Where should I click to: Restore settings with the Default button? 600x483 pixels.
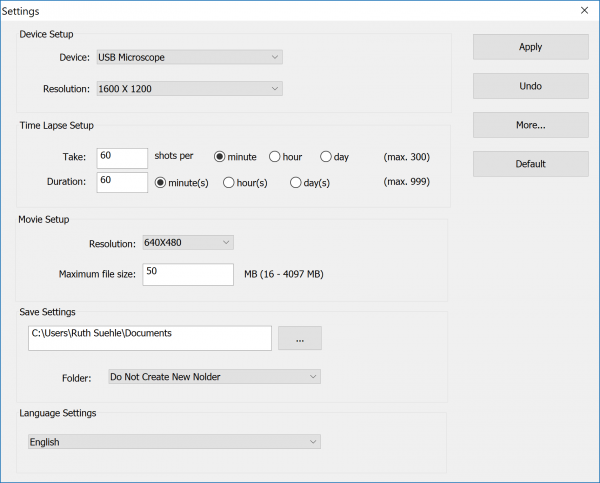[530, 164]
